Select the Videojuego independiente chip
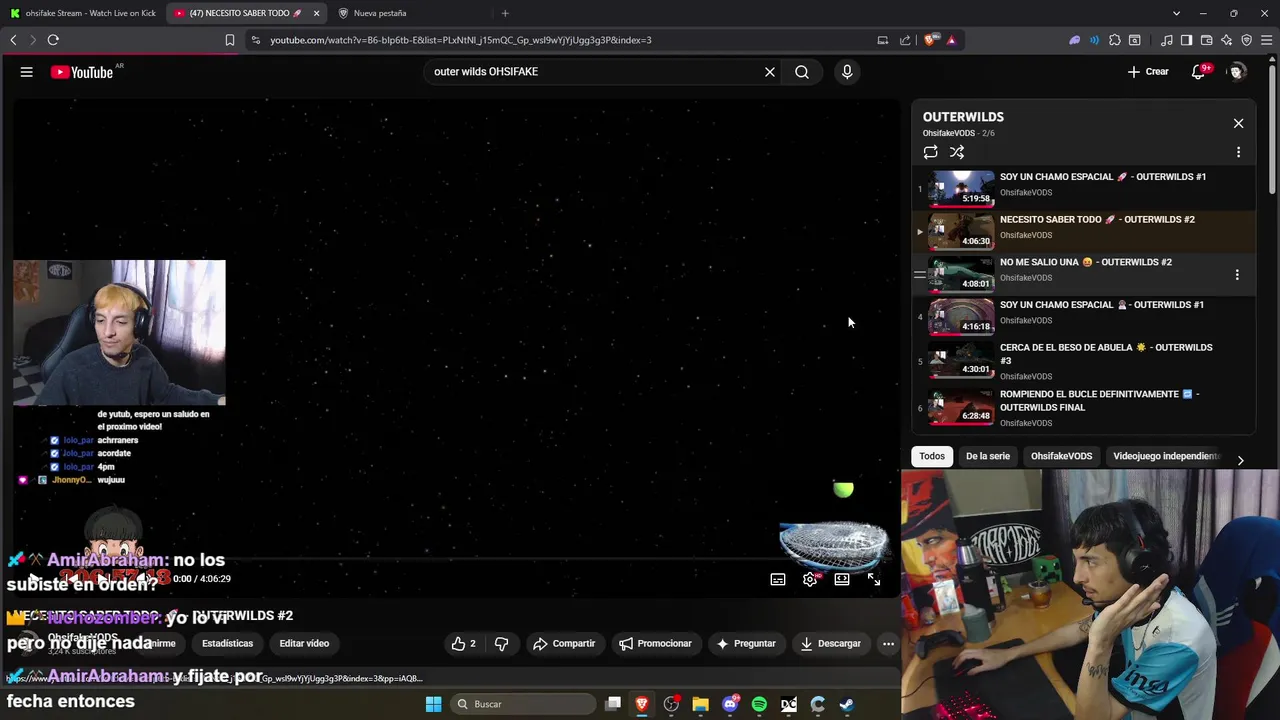Image resolution: width=1280 pixels, height=720 pixels. pyautogui.click(x=1166, y=456)
